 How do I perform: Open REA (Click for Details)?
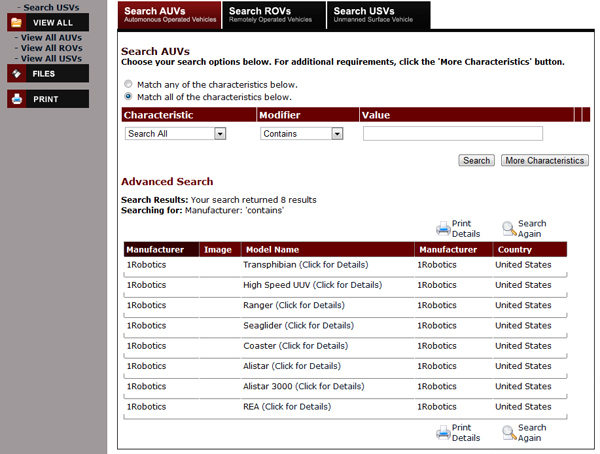click(x=287, y=407)
